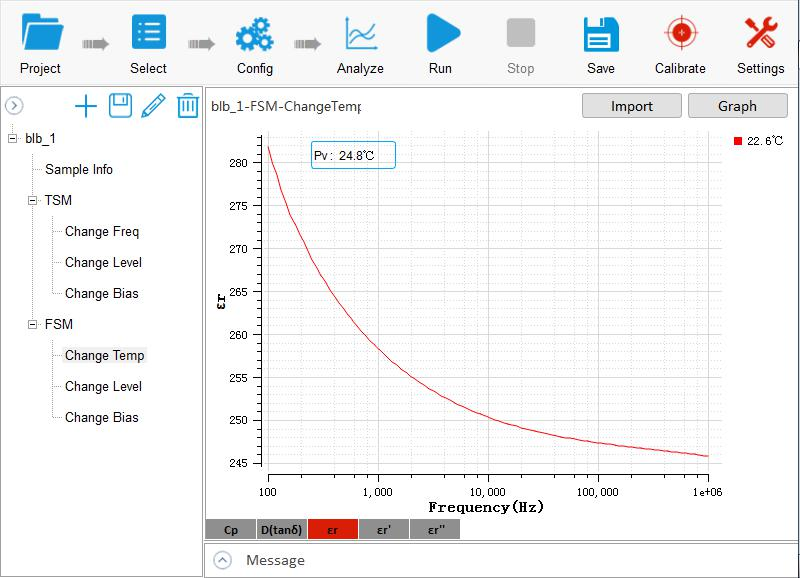Click the Analyze chart icon
This screenshot has height=578, width=800.
pos(360,34)
